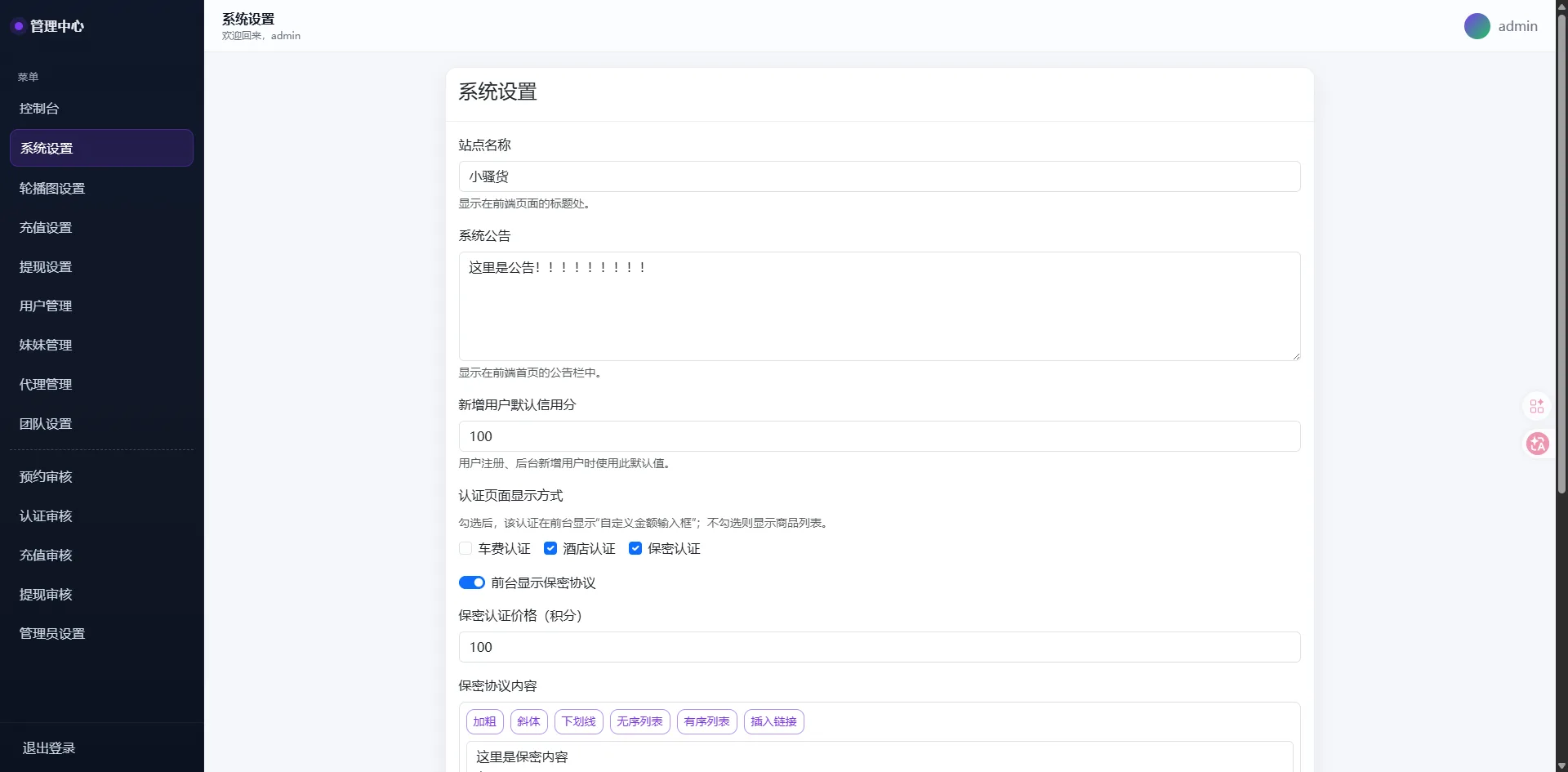
Task: Click 退出登录 to log out
Action: click(x=49, y=748)
